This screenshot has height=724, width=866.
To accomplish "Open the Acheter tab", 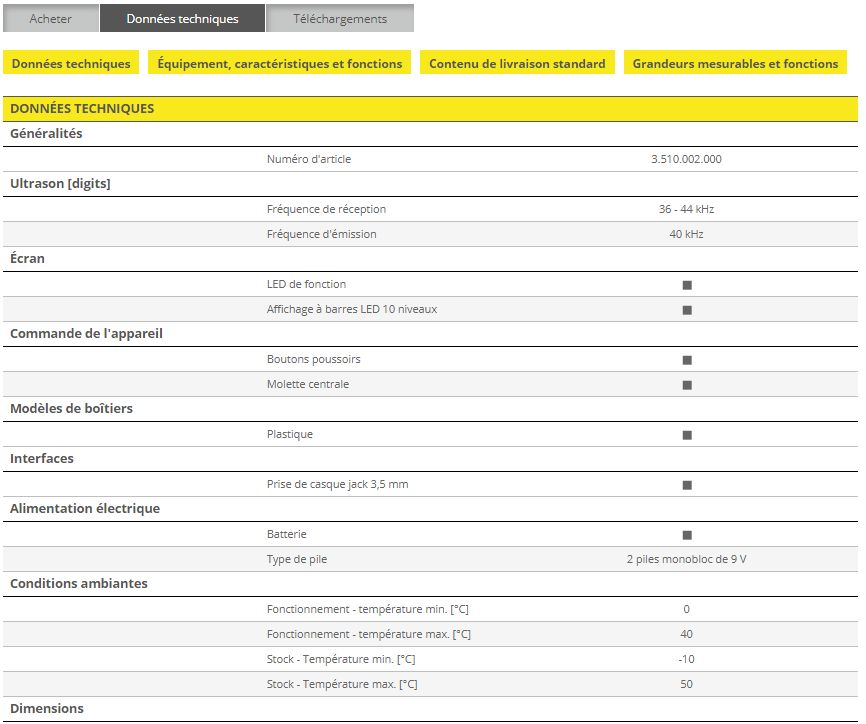I will pos(50,19).
